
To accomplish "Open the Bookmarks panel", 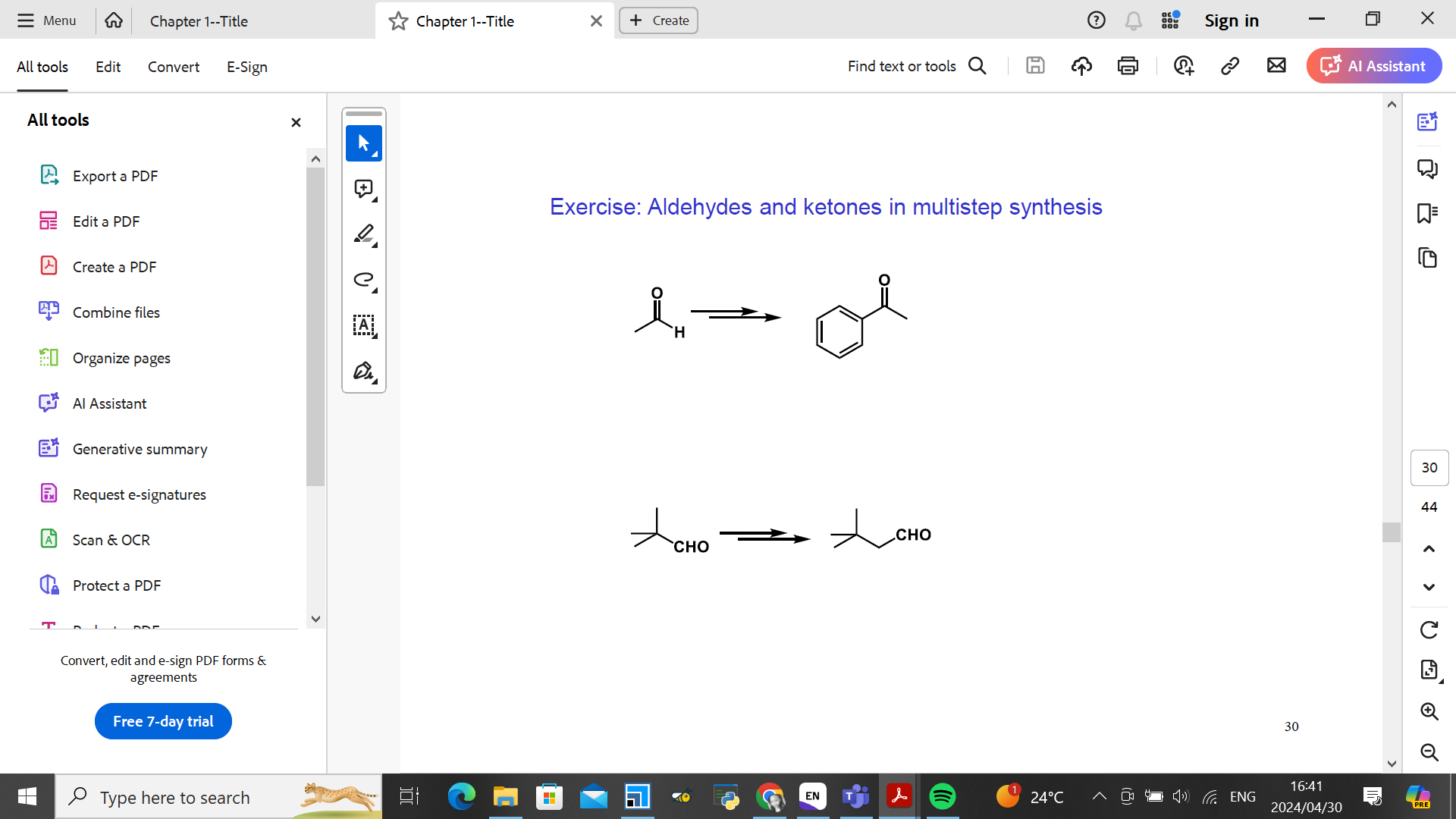I will [x=1429, y=213].
